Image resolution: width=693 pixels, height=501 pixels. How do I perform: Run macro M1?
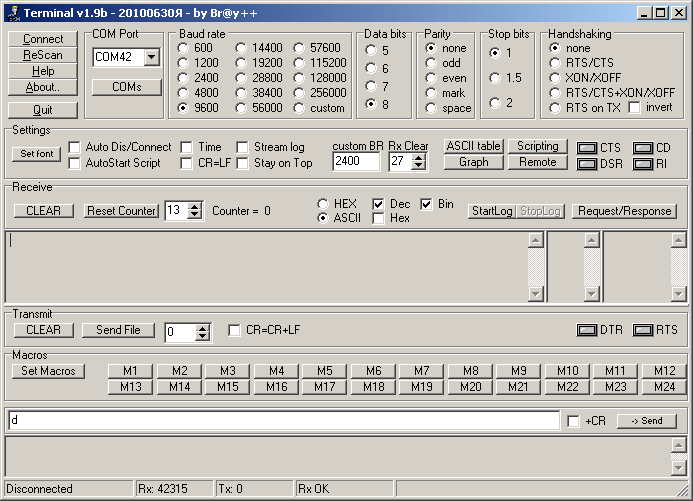tap(130, 371)
